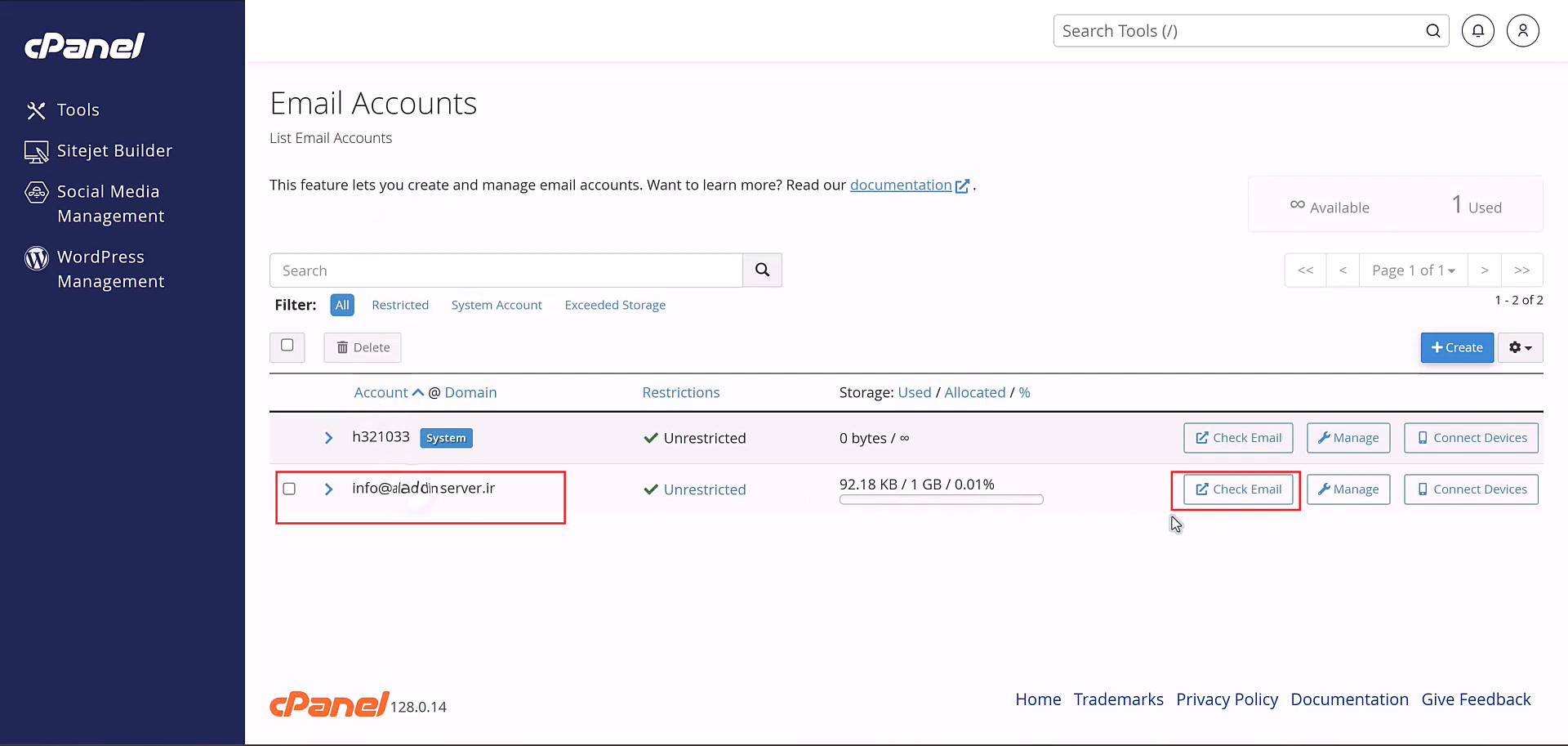Click the footer cPanel logo
Viewport: 1568px width, 746px height.
click(x=329, y=704)
